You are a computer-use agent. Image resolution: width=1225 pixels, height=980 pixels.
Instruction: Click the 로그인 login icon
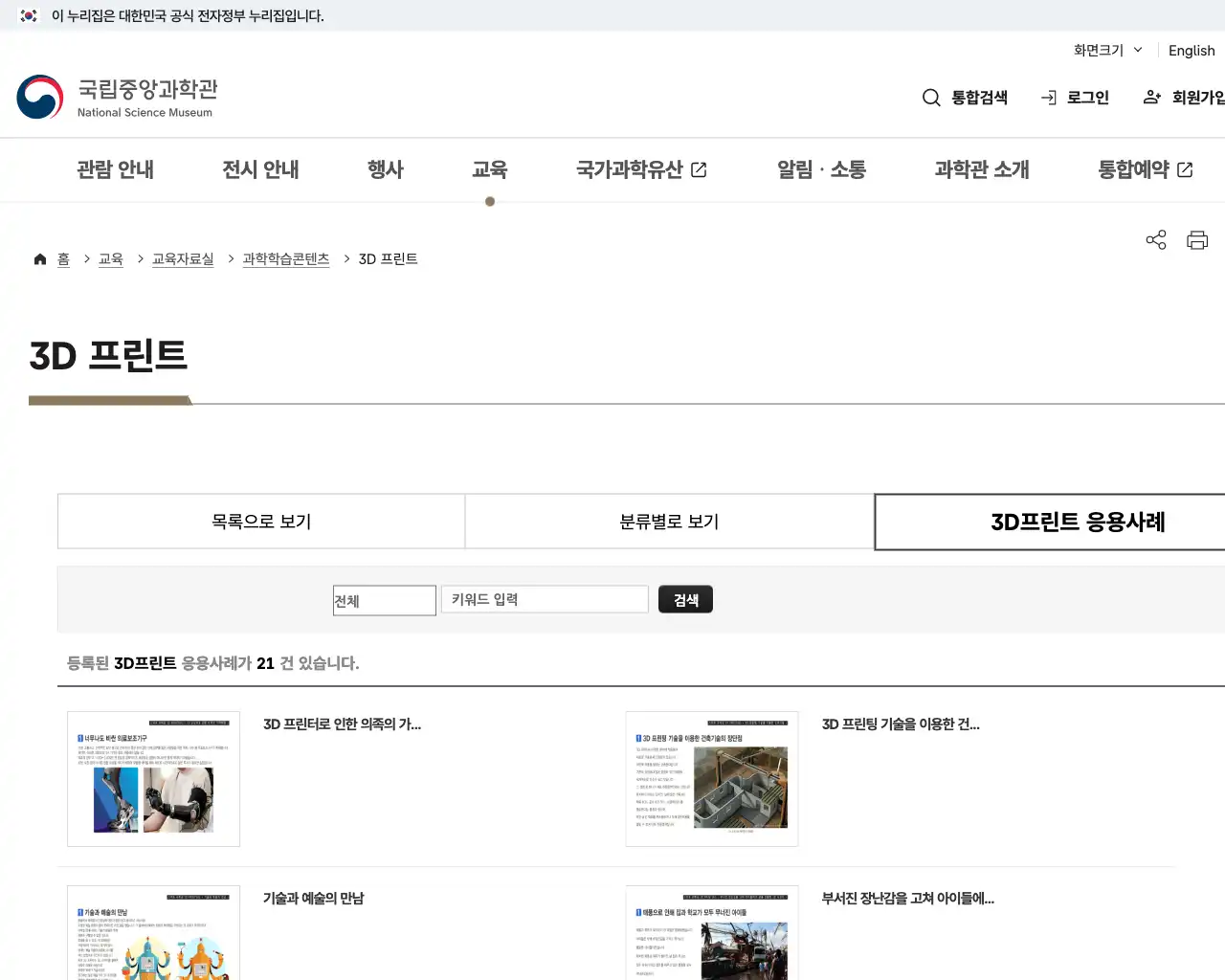point(1049,98)
